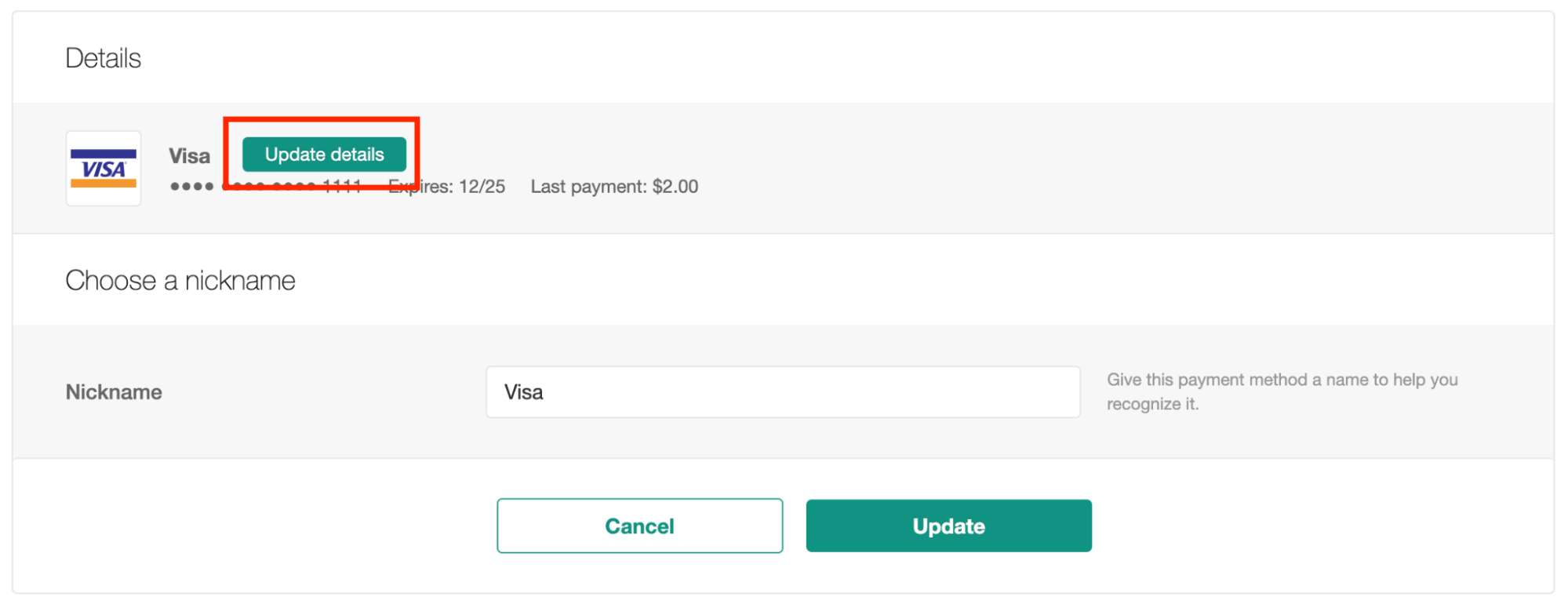Click the Visa card logo icon
This screenshot has width=1568, height=604.
point(103,168)
